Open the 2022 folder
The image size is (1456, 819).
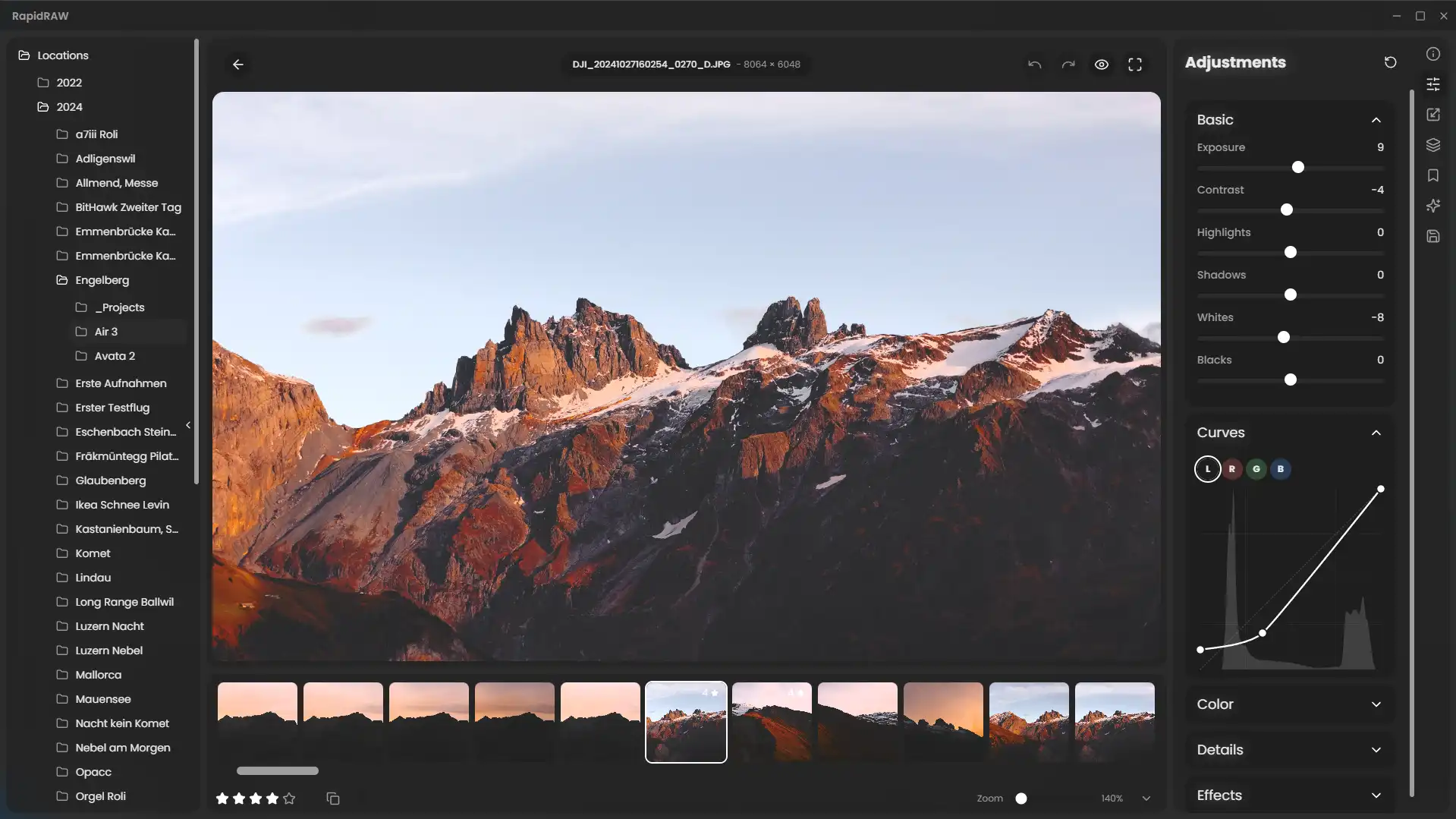coord(69,83)
